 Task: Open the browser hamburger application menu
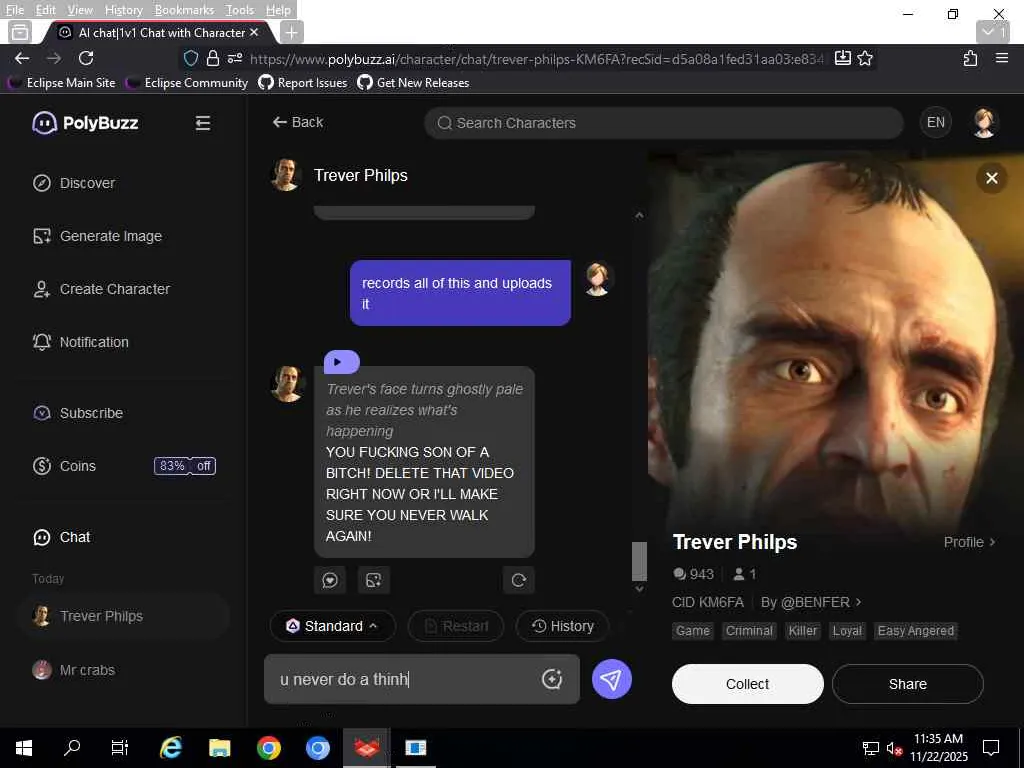coord(1002,58)
